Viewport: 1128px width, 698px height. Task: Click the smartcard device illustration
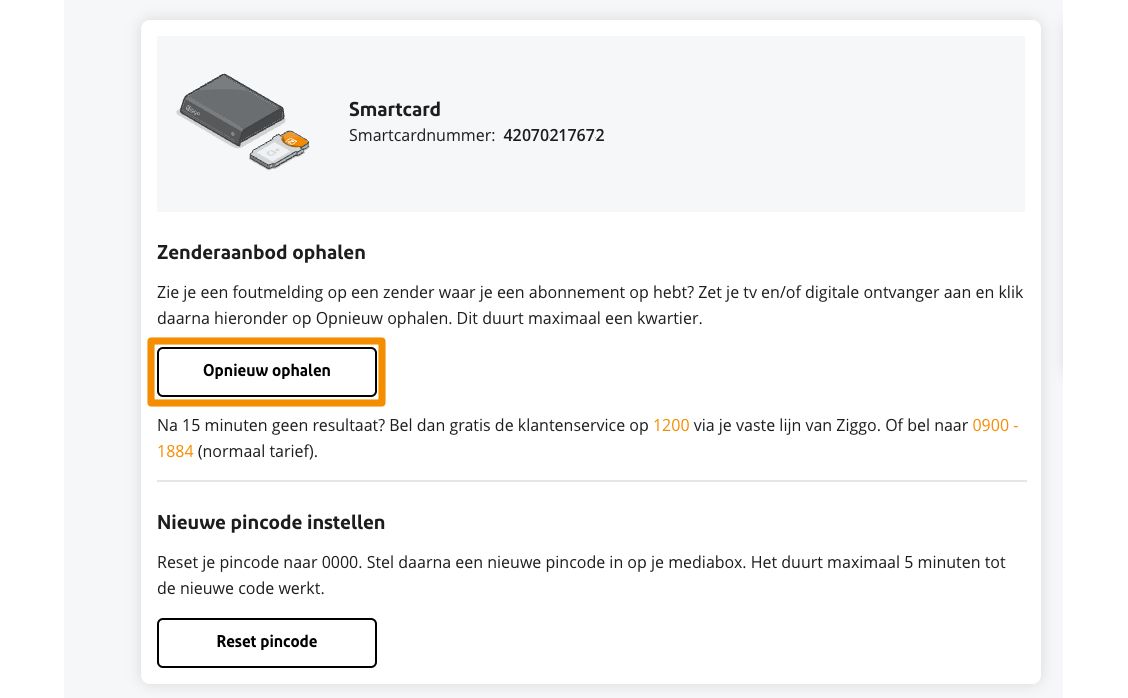tap(230, 110)
